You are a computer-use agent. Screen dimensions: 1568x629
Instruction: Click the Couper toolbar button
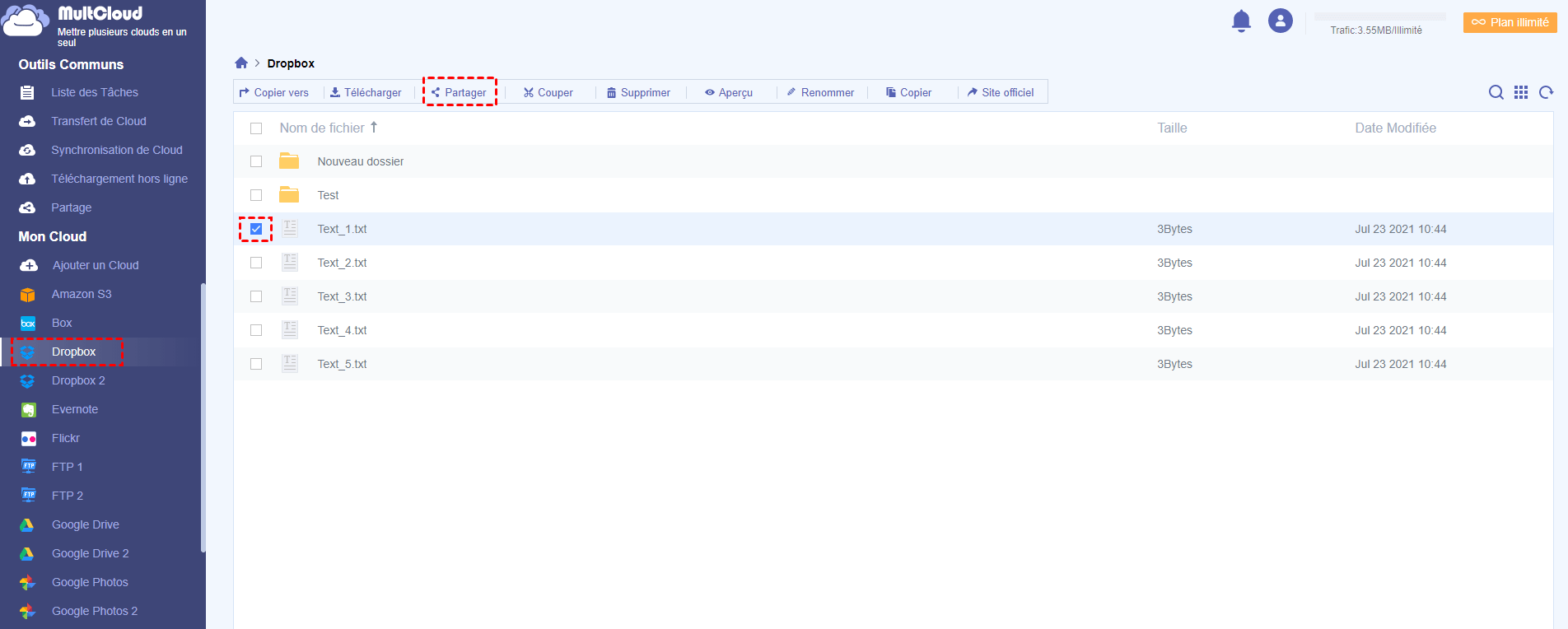click(548, 92)
